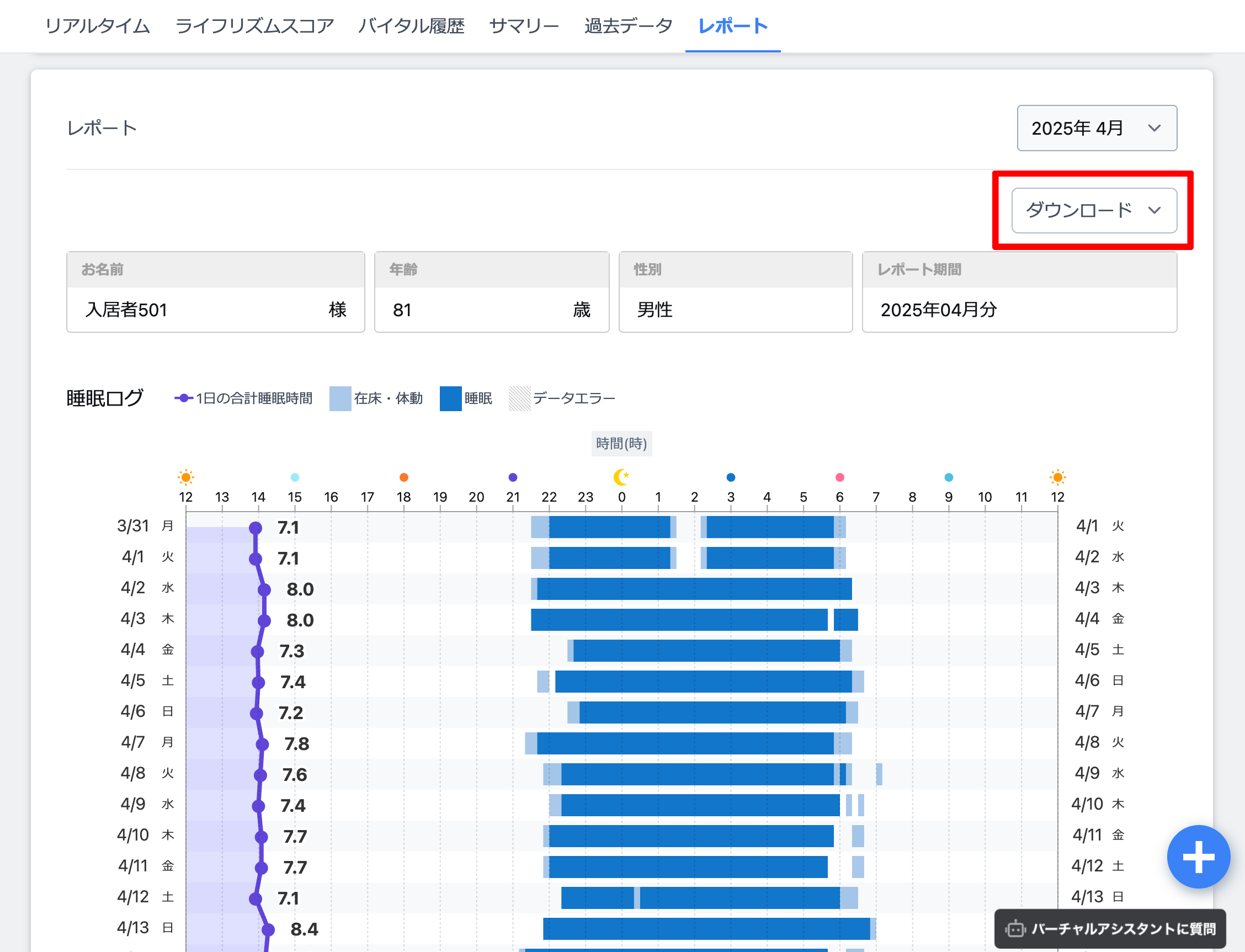Click the purple data point for 4/3
This screenshot has width=1245, height=952.
click(264, 620)
